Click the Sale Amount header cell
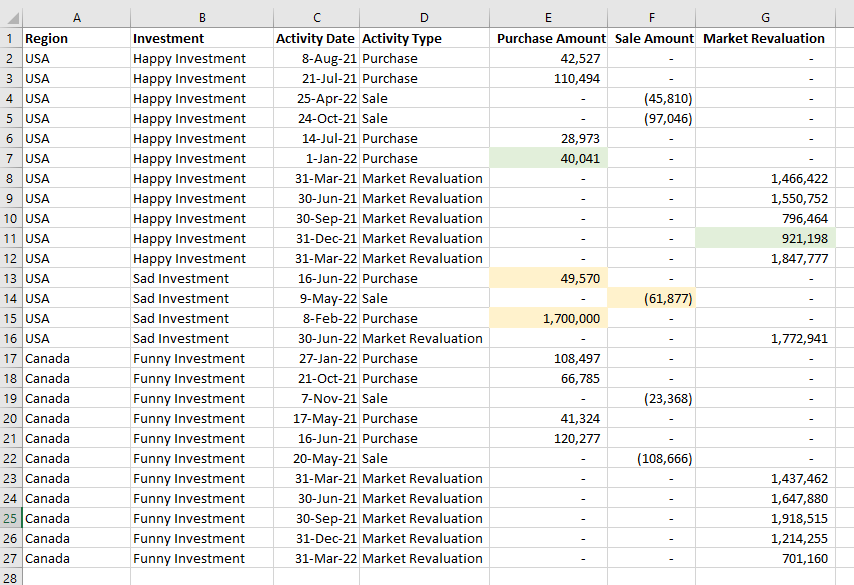854x585 pixels. 651,38
